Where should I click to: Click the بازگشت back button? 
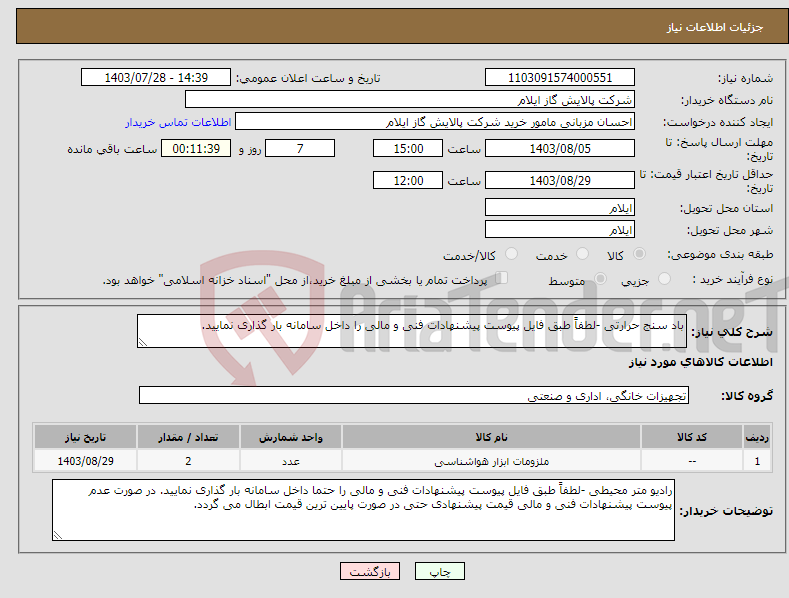(370, 571)
